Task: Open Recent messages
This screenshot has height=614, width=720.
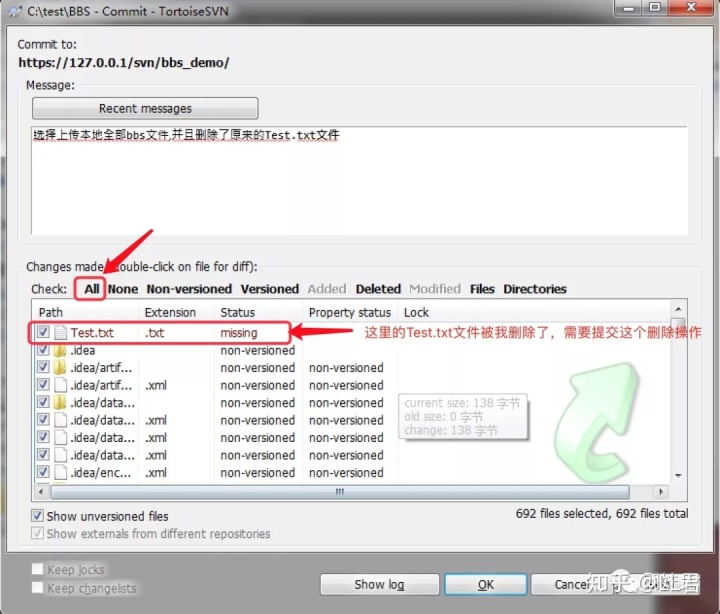Action: click(x=145, y=108)
